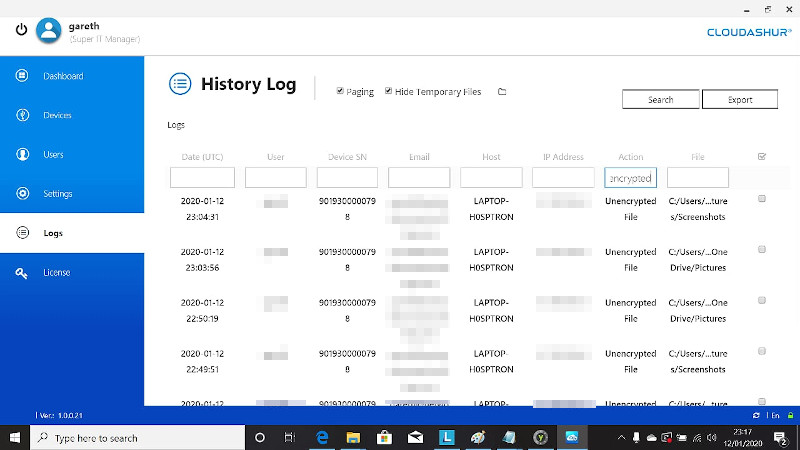The width and height of the screenshot is (800, 450).
Task: Open gareth's user profile avatar
Action: click(48, 30)
